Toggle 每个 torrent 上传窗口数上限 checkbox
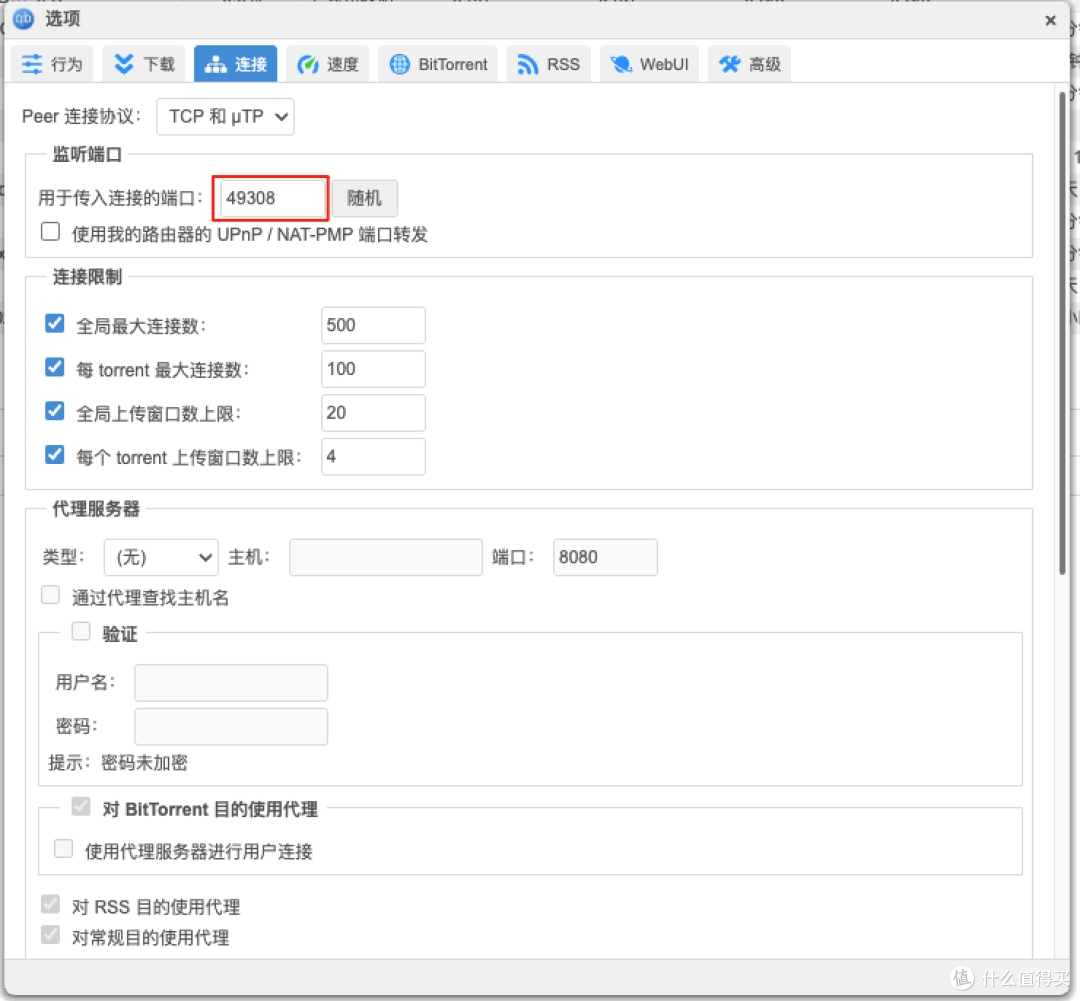 click(x=54, y=455)
